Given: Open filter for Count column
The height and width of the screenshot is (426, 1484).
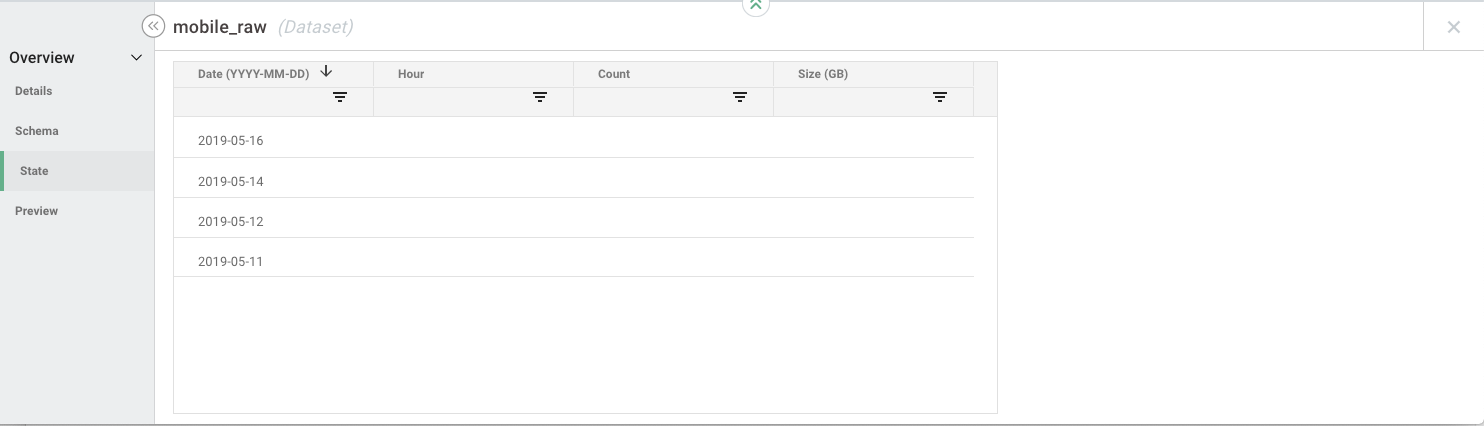Looking at the screenshot, I should pos(740,97).
